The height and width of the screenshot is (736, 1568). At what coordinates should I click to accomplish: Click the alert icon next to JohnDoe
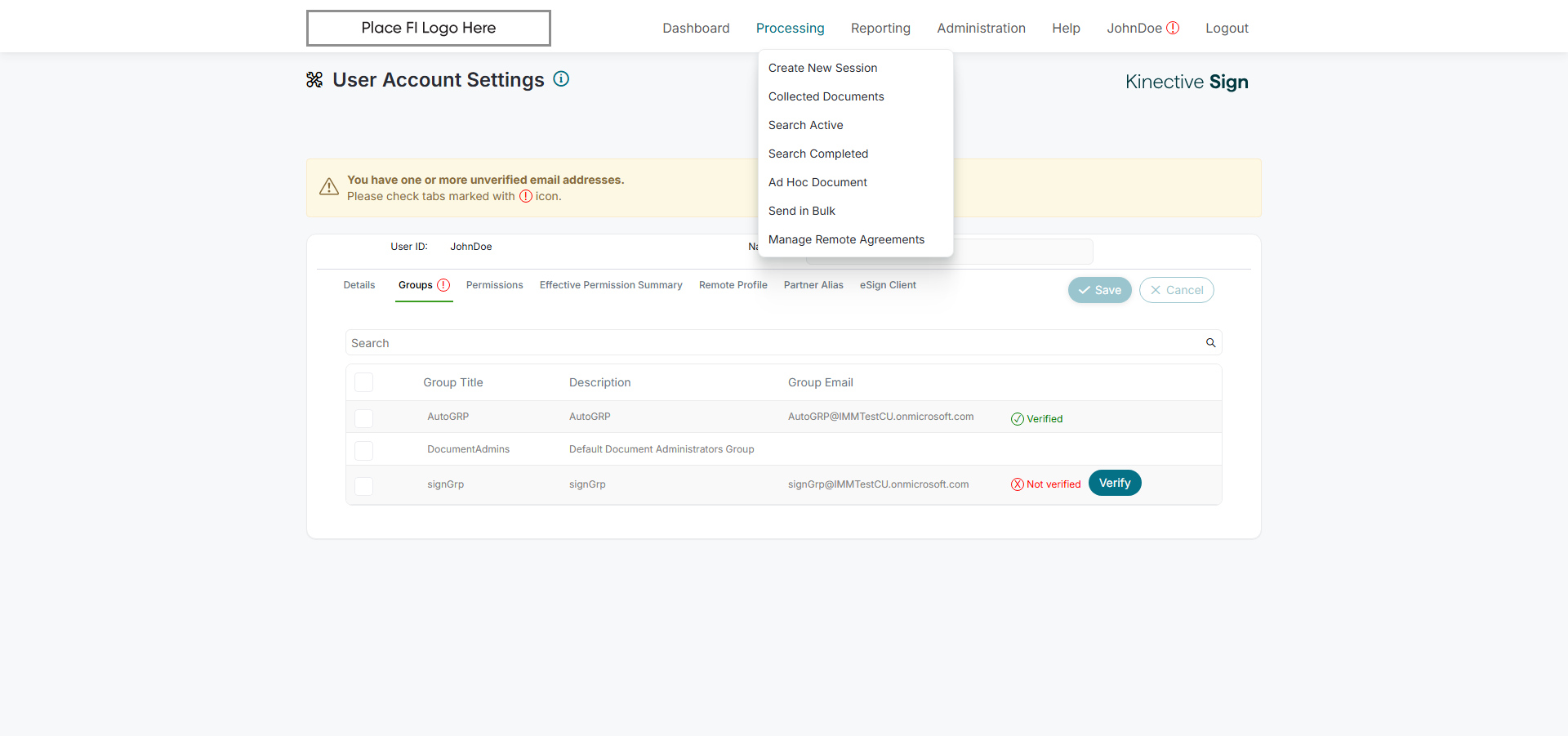(x=1173, y=28)
